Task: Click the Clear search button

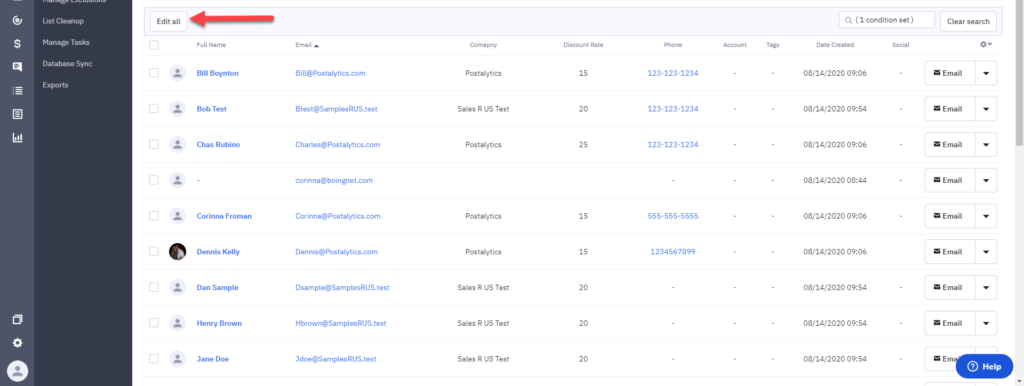Action: (x=968, y=22)
